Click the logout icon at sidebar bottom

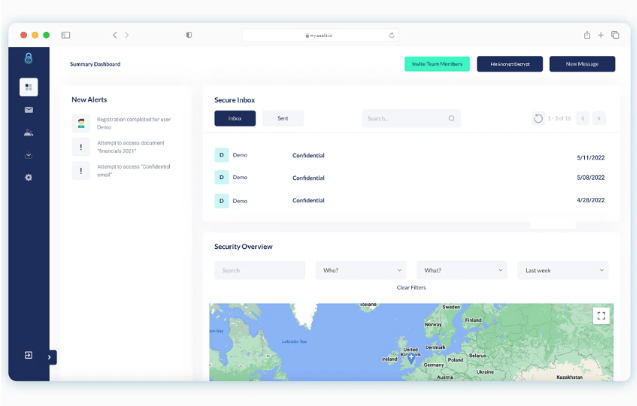pyautogui.click(x=28, y=355)
